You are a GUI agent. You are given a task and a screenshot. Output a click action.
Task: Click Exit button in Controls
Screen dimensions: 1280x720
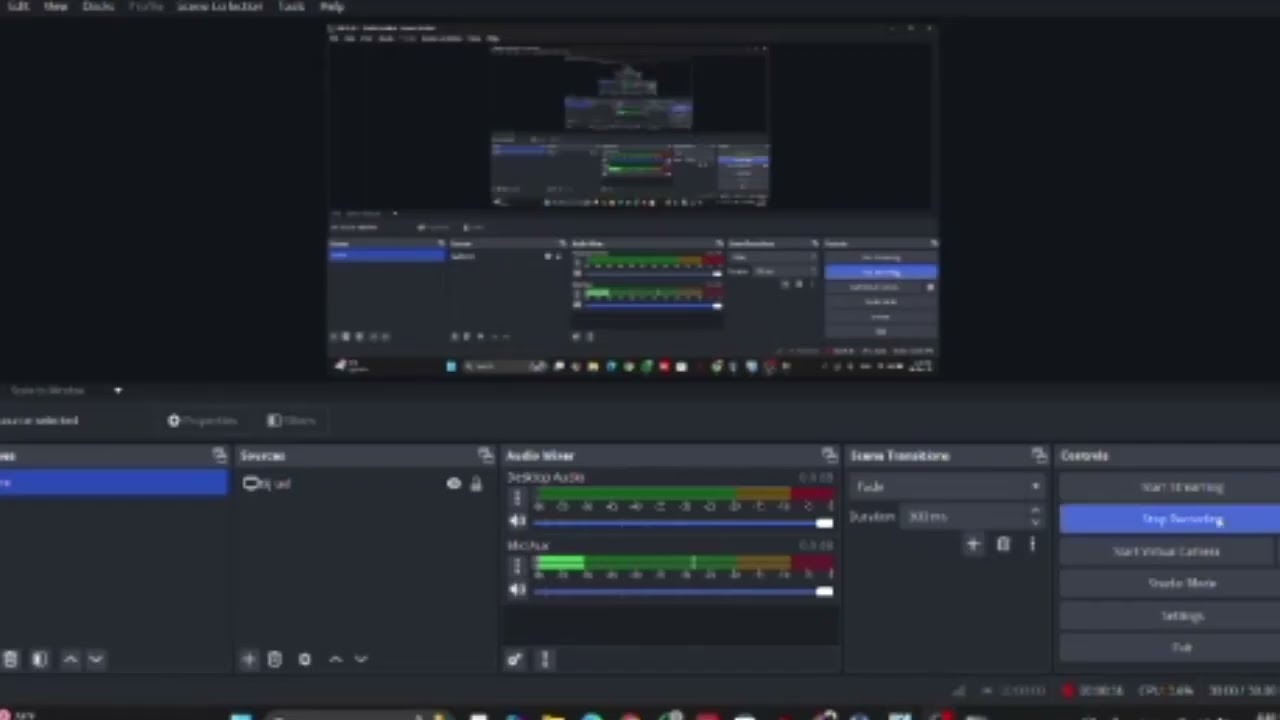[x=1170, y=647]
